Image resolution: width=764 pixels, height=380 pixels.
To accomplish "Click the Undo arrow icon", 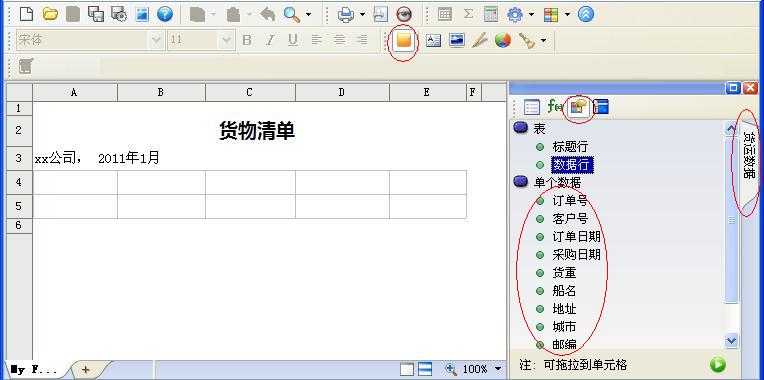I will (267, 15).
